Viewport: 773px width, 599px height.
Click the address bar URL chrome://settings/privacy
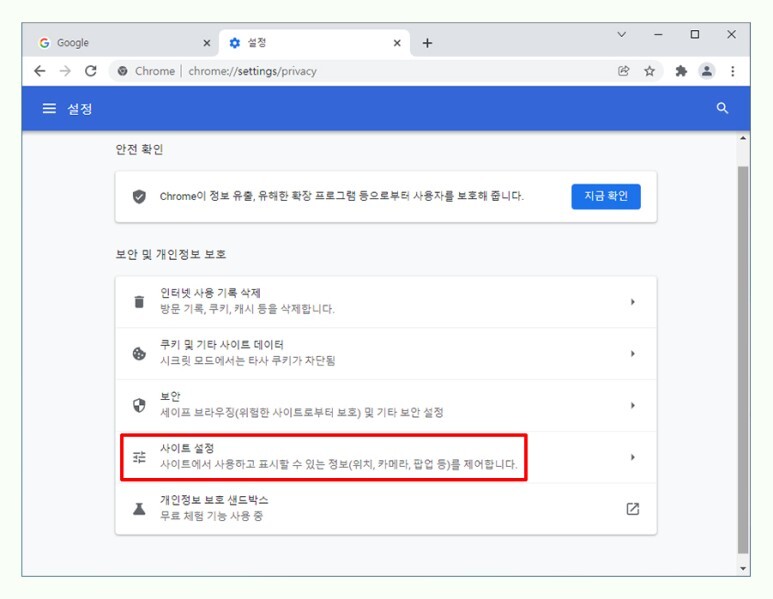click(252, 71)
